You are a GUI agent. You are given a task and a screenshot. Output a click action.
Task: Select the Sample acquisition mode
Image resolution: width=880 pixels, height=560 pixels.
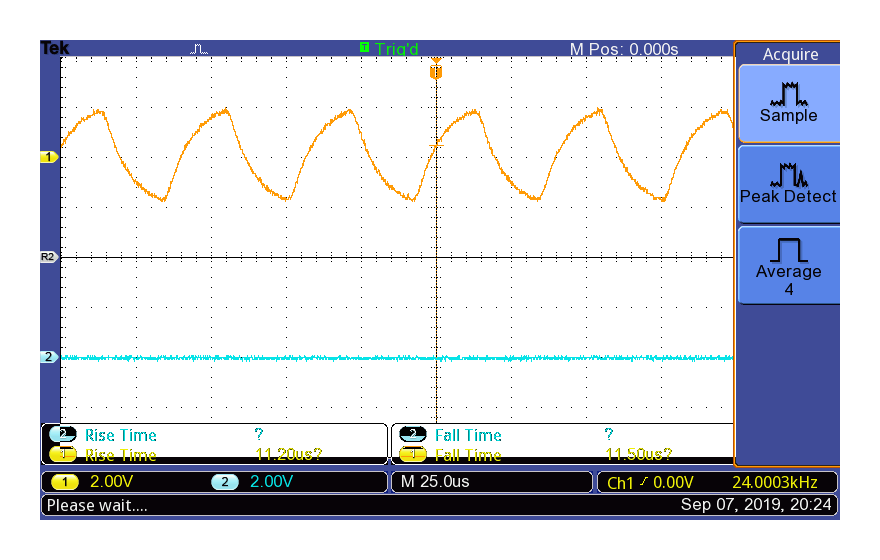tap(789, 104)
